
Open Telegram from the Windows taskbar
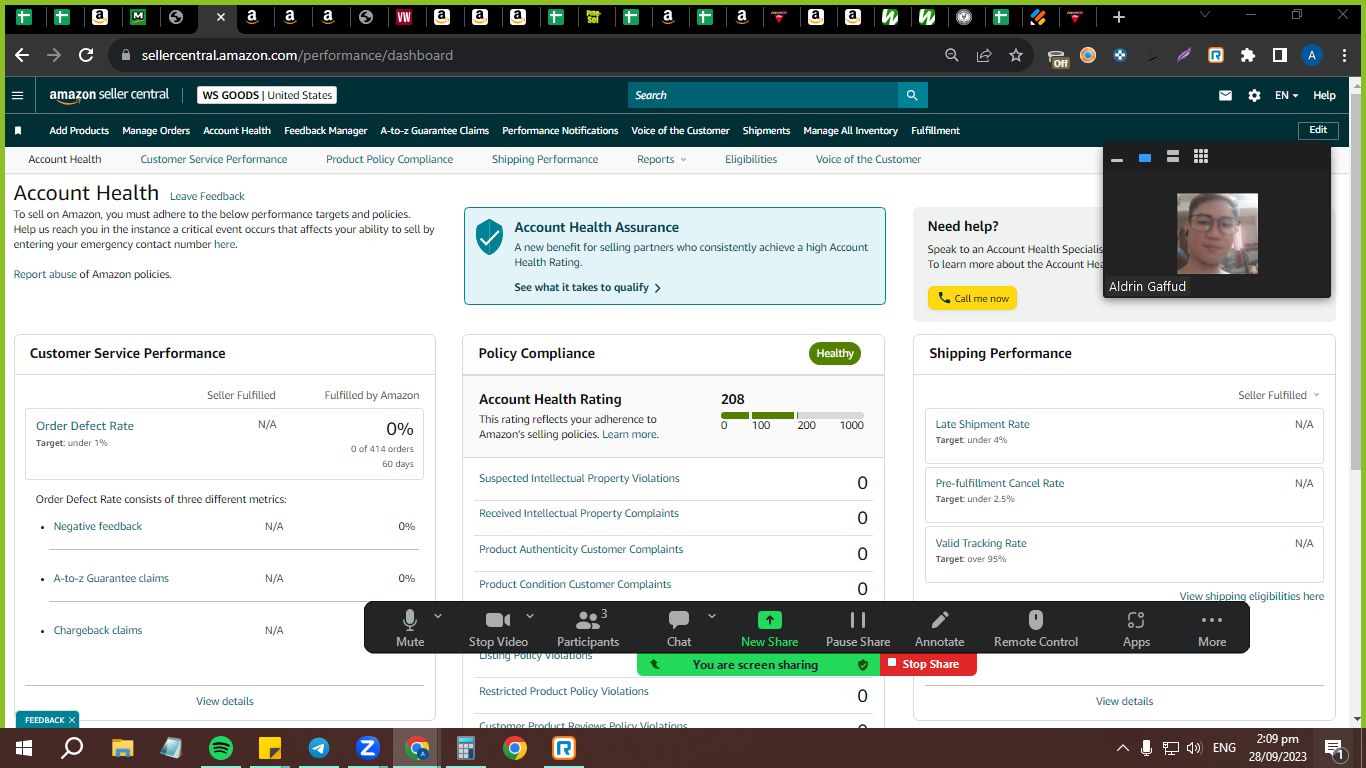coord(319,748)
